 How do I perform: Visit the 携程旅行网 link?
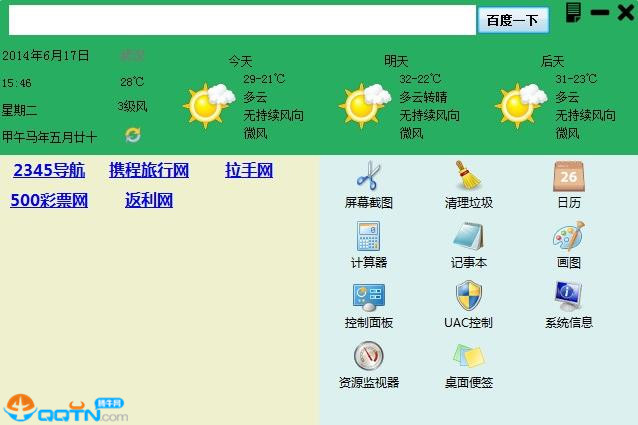click(x=149, y=171)
